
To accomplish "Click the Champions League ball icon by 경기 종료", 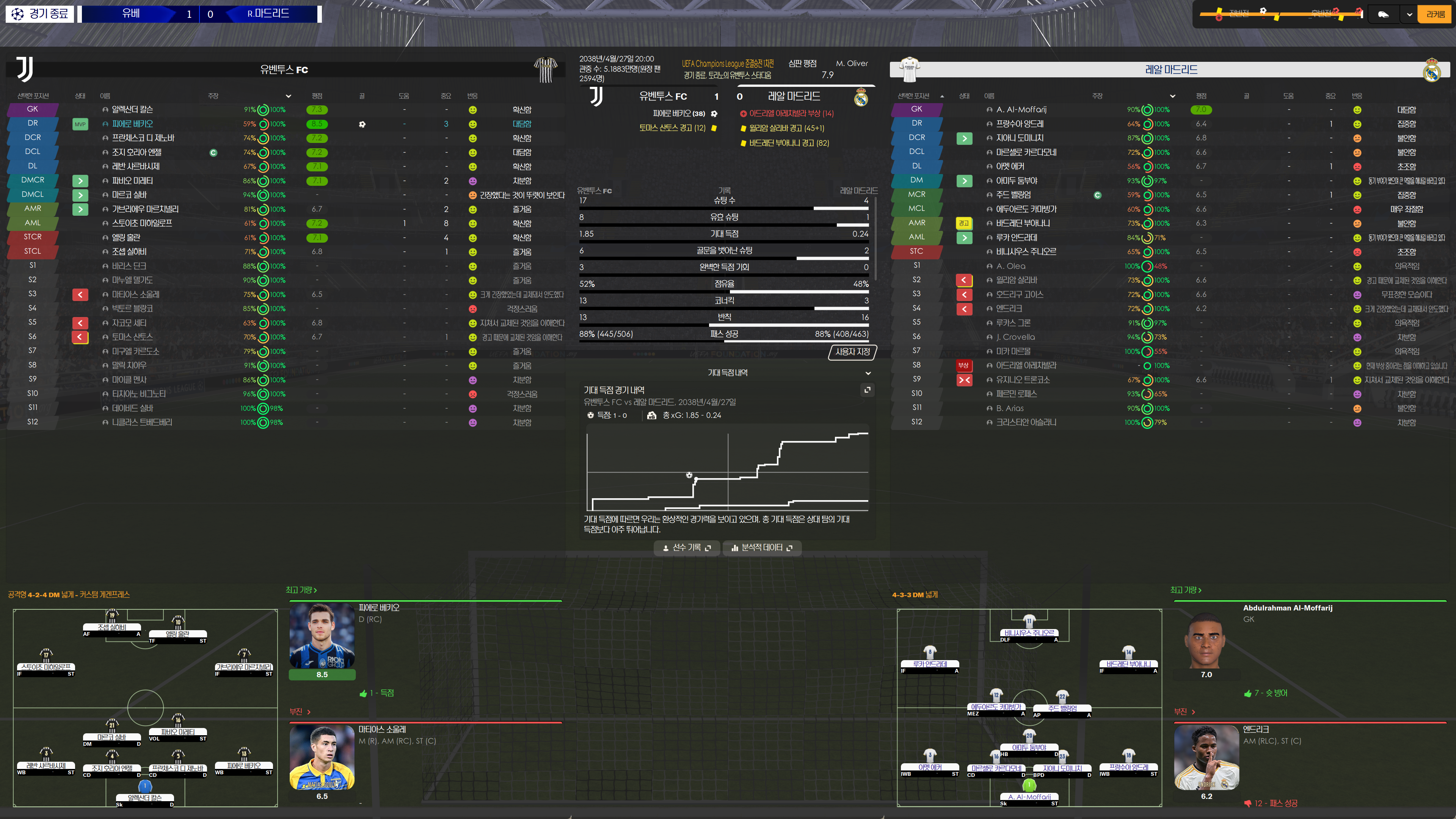I will tap(17, 14).
